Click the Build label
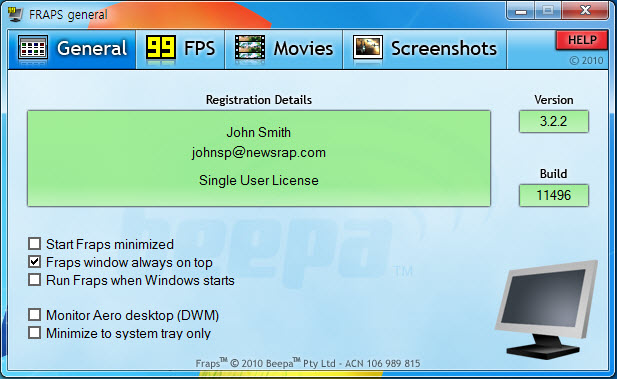The width and height of the screenshot is (617, 379). (554, 174)
